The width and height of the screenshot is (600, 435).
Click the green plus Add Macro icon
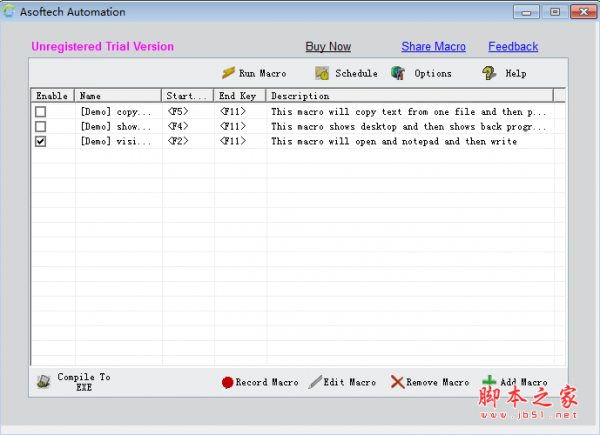tap(489, 380)
